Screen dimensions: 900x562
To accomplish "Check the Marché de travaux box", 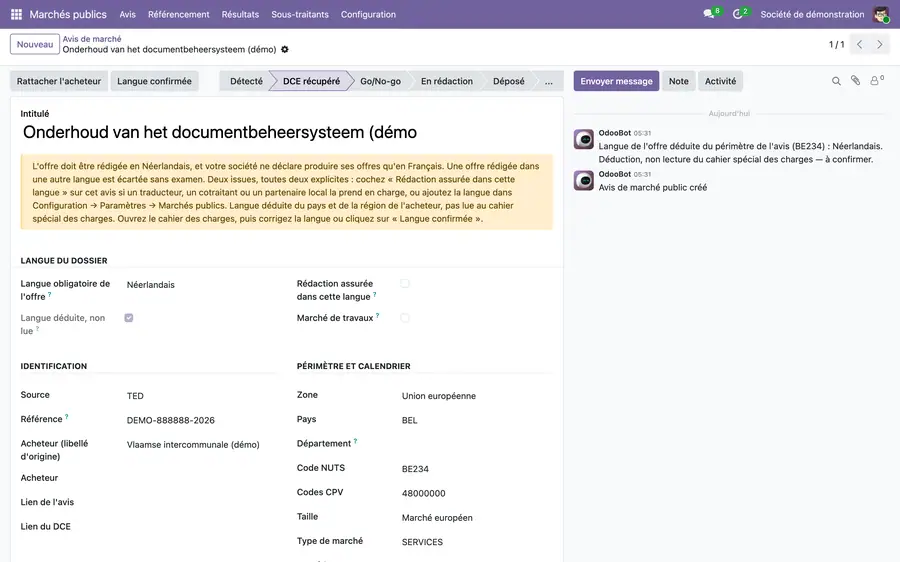I will coord(405,318).
